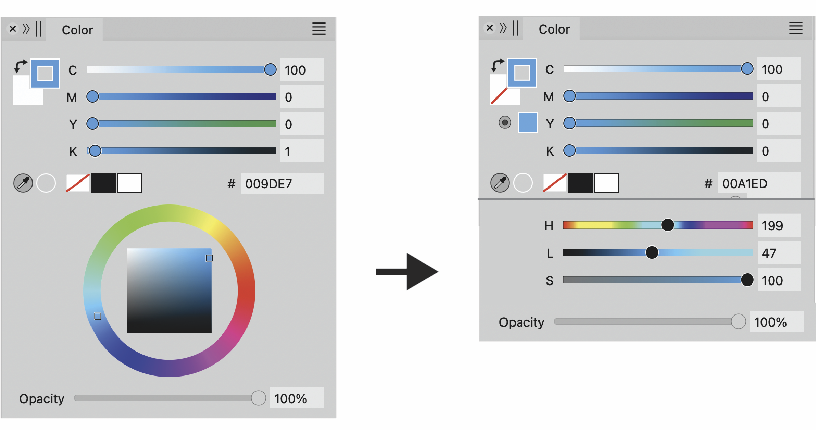Image resolution: width=816 pixels, height=430 pixels.
Task: Close the color wheel panel with X
Action: (x=13, y=29)
